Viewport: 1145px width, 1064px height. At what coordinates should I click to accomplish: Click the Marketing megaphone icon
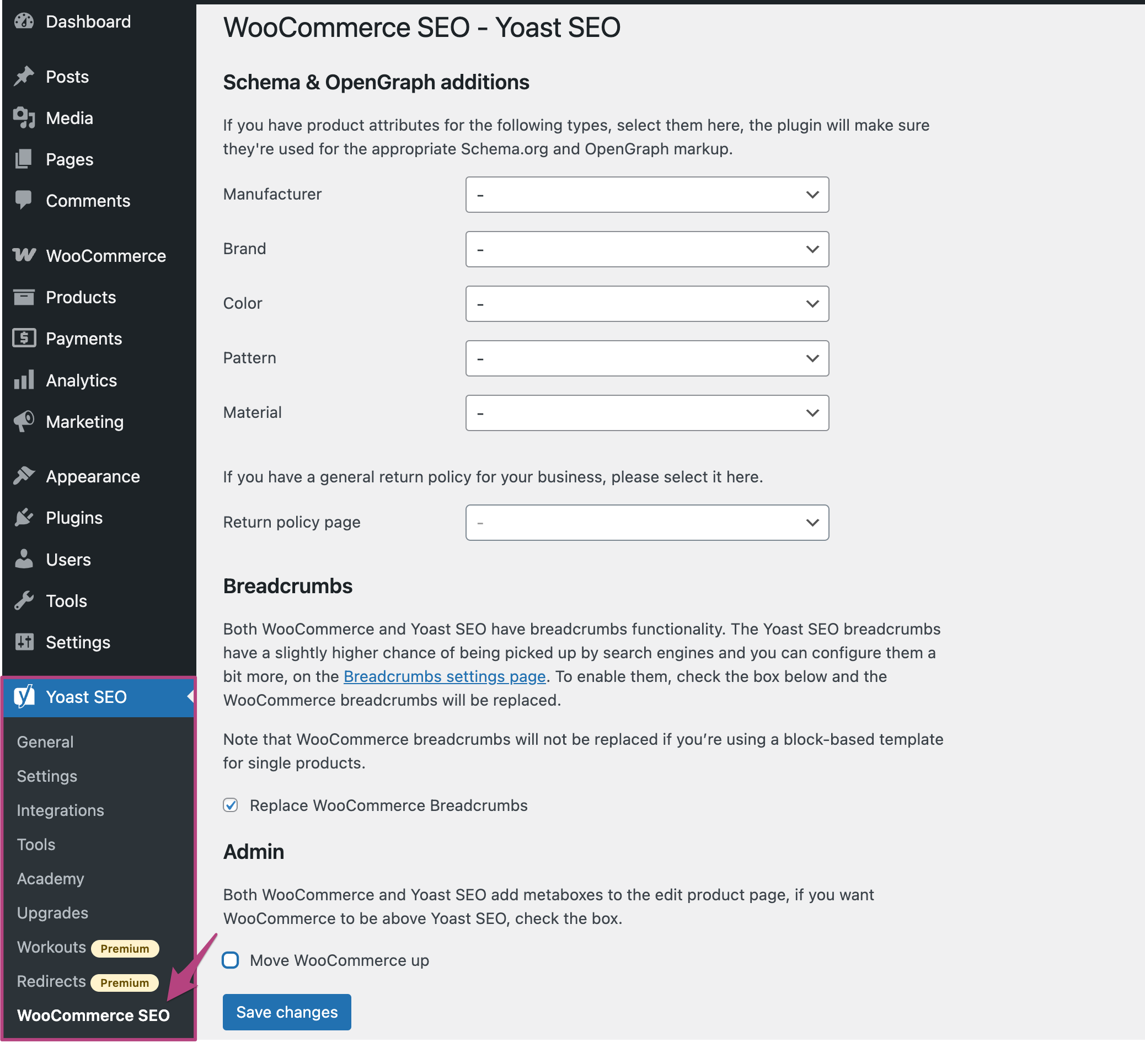click(x=24, y=421)
